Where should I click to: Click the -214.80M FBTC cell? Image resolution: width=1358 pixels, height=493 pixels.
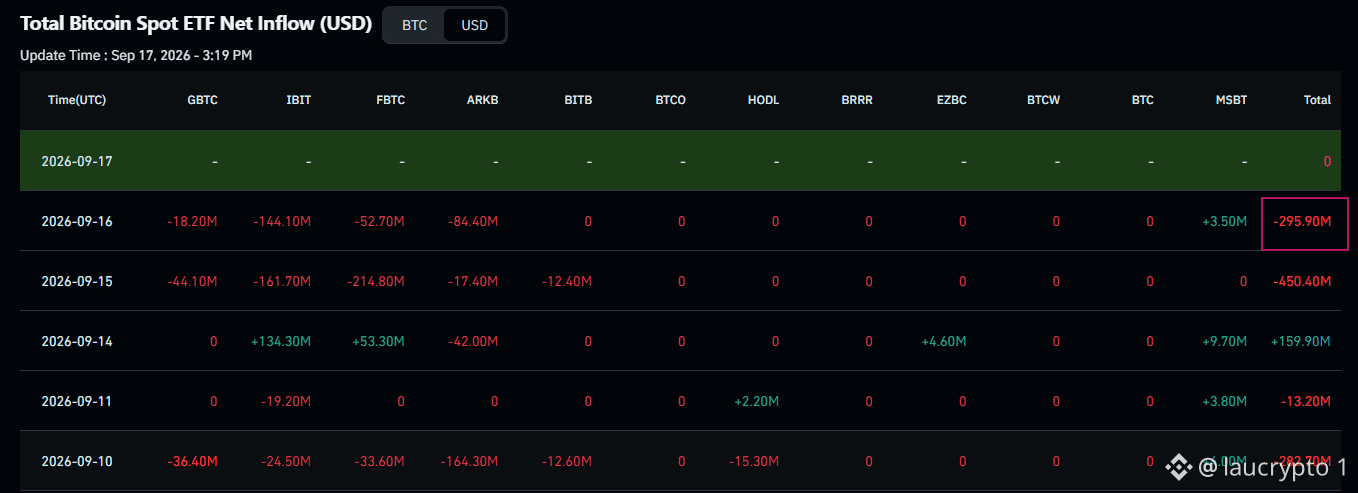click(x=375, y=281)
